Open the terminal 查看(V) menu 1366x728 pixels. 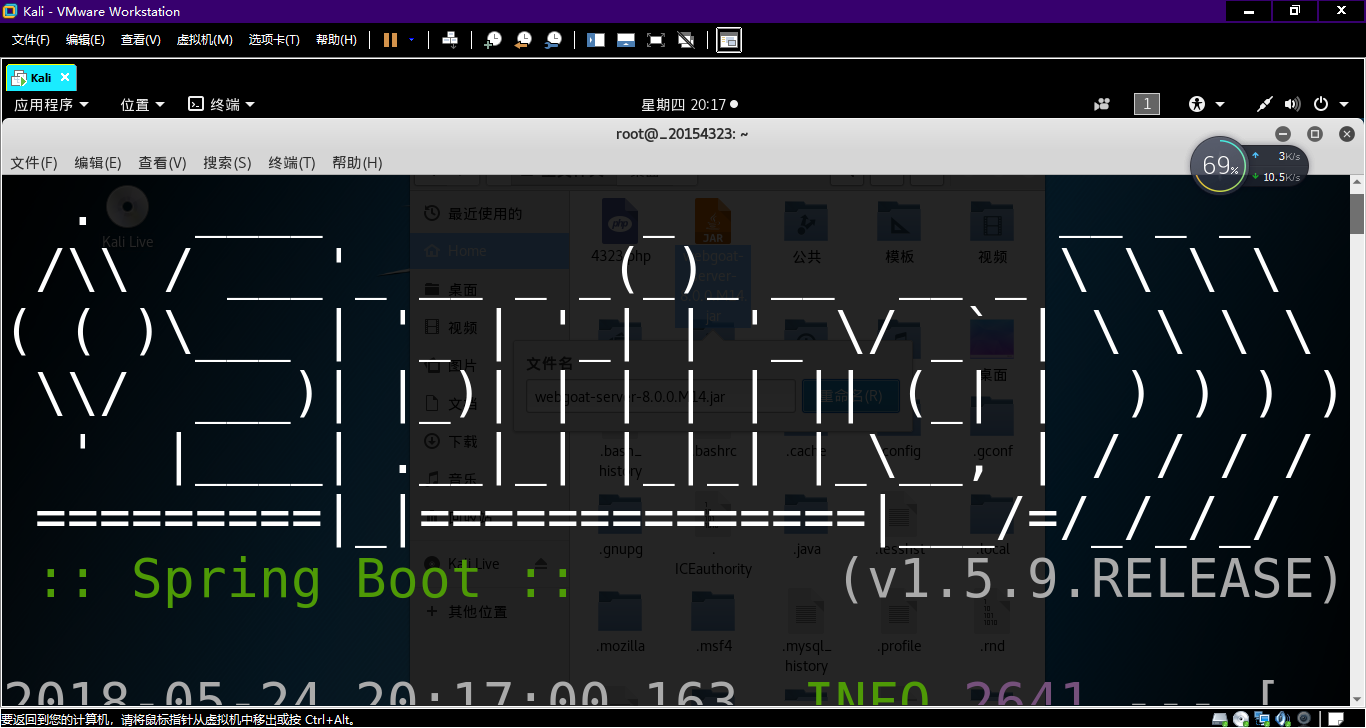coord(162,163)
